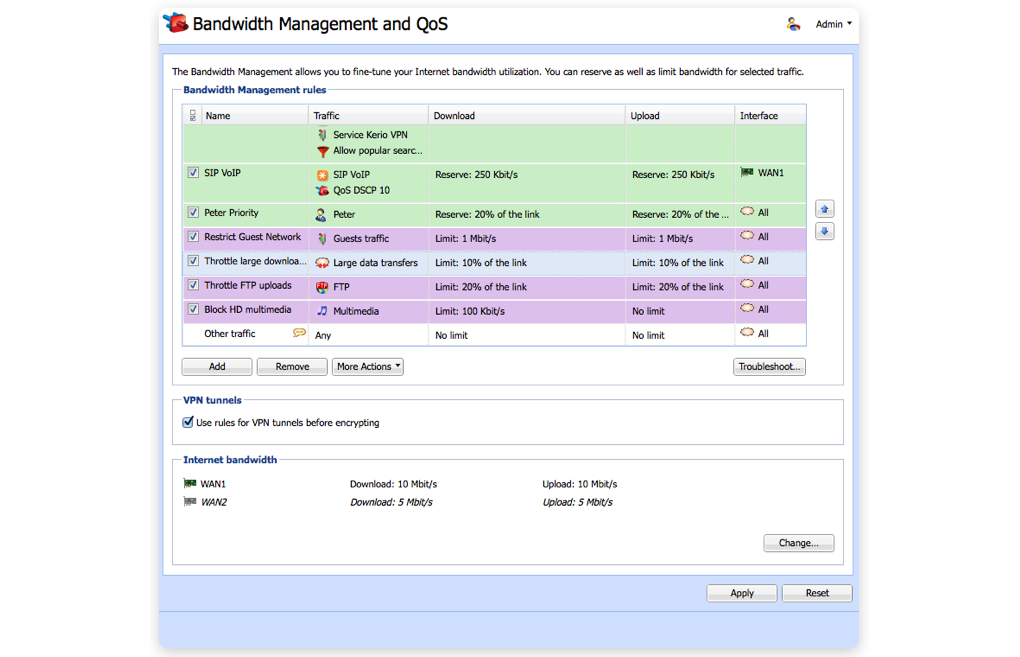
Task: Click the FTP traffic icon
Action: point(322,287)
